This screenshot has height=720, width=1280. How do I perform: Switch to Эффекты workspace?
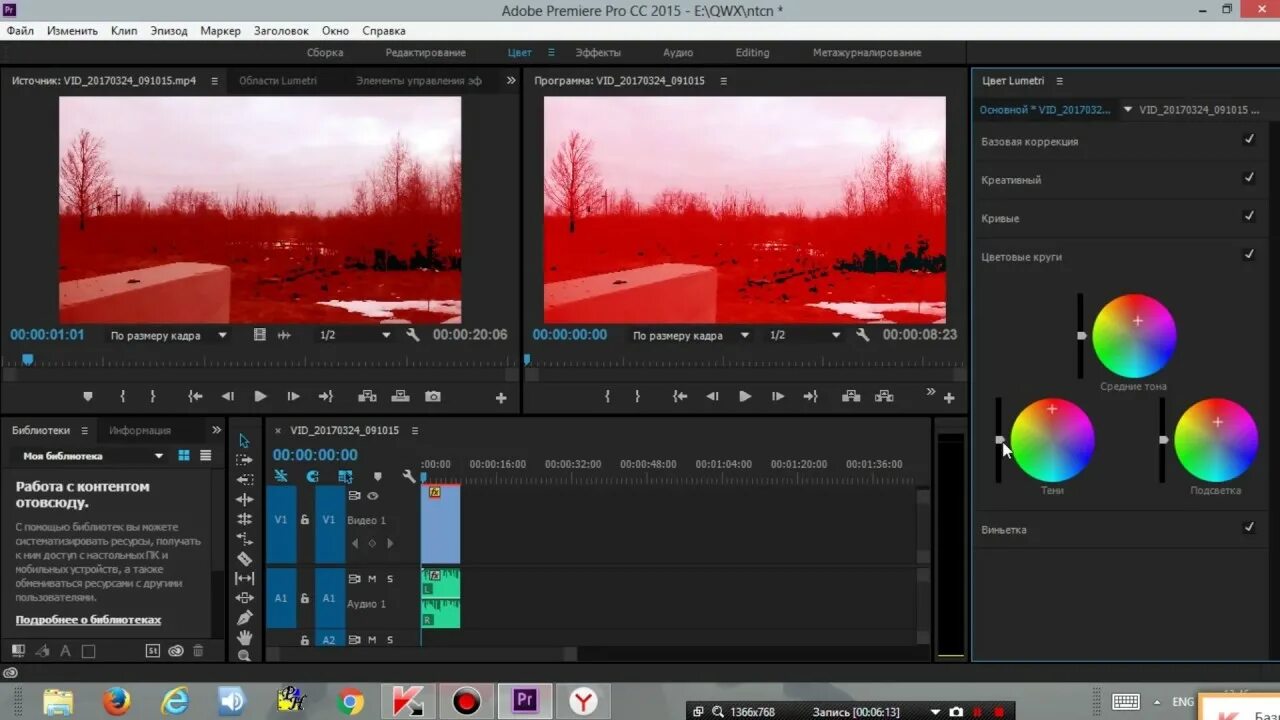598,53
